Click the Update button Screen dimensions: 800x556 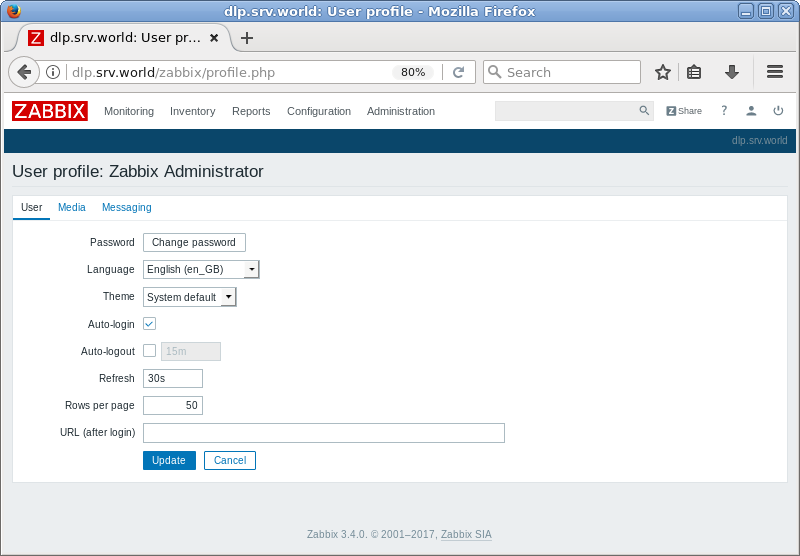pos(169,460)
